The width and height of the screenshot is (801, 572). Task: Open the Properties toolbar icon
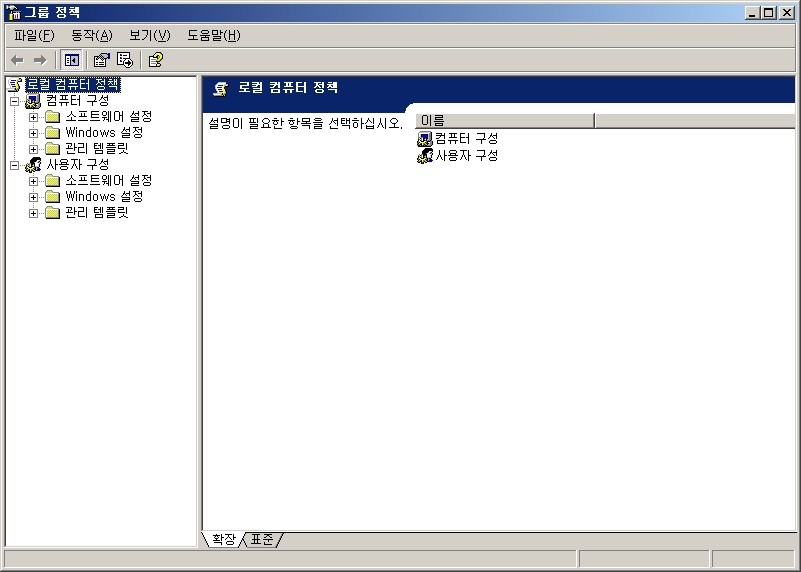tap(102, 60)
